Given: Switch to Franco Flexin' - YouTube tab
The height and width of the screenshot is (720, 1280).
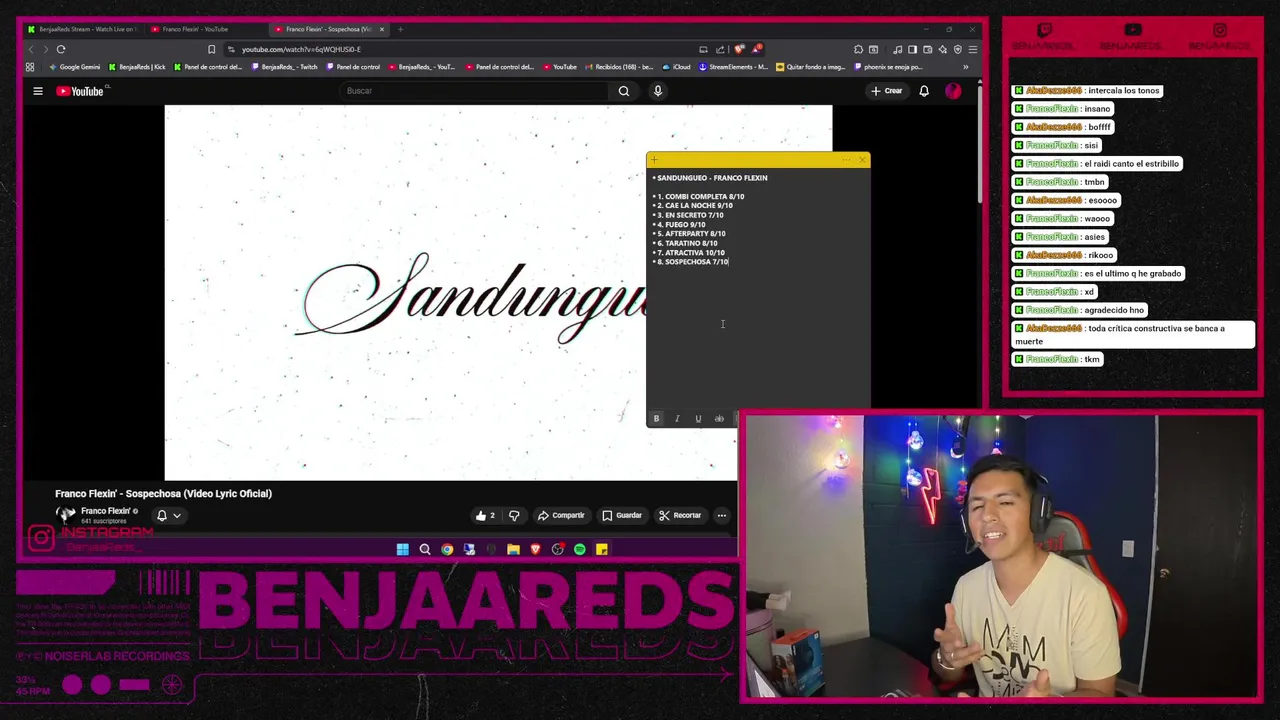Looking at the screenshot, I should pyautogui.click(x=205, y=29).
